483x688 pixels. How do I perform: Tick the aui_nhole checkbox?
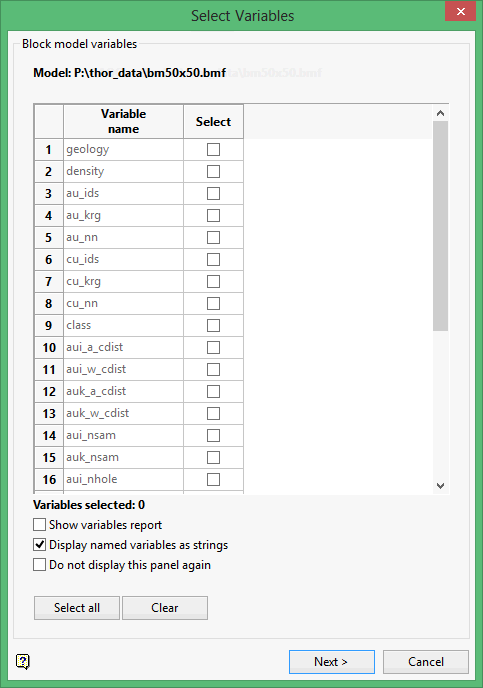pos(213,479)
